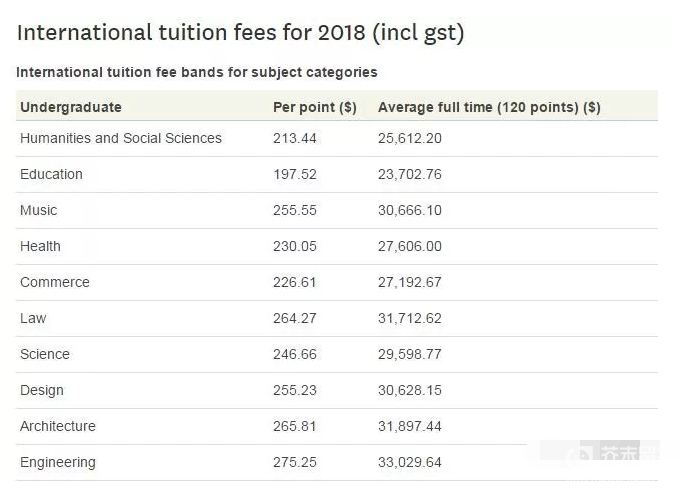Select the Music per point value 255.55
The height and width of the screenshot is (496, 684).
(x=294, y=210)
